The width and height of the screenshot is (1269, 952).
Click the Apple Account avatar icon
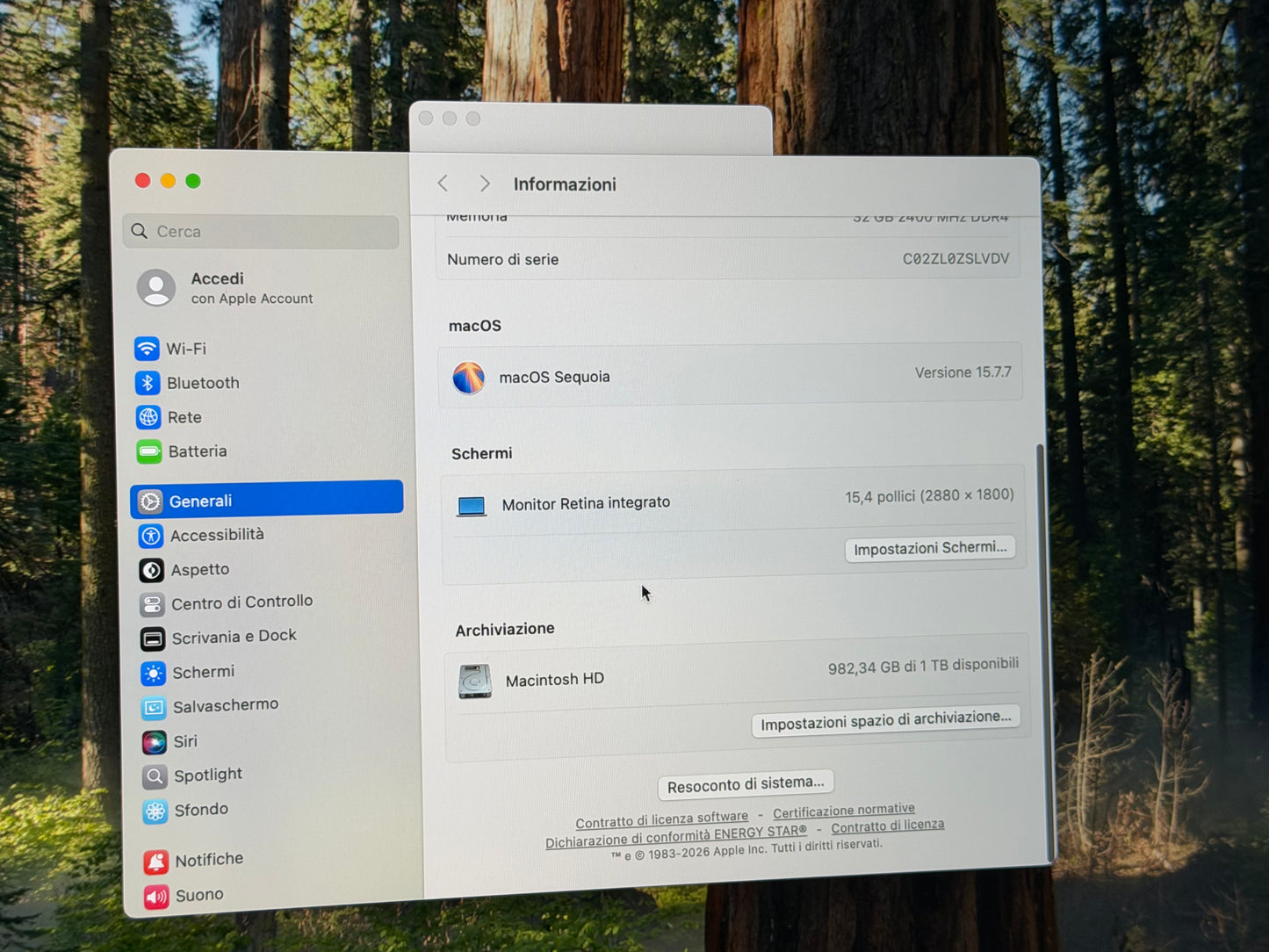[156, 288]
